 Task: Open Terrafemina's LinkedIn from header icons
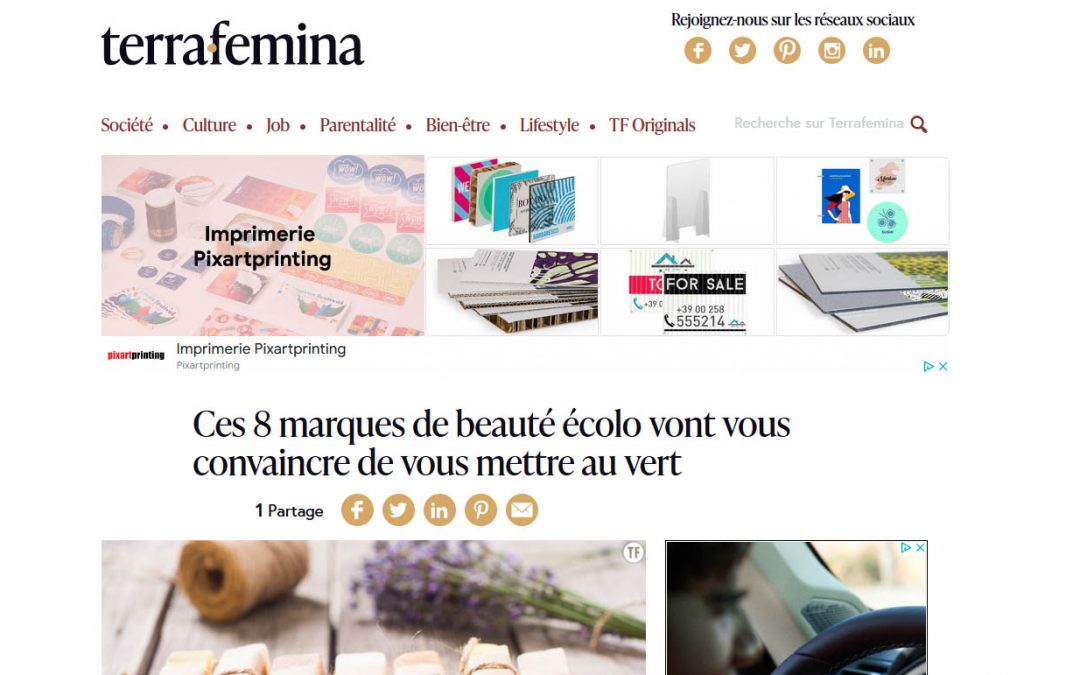[x=876, y=50]
